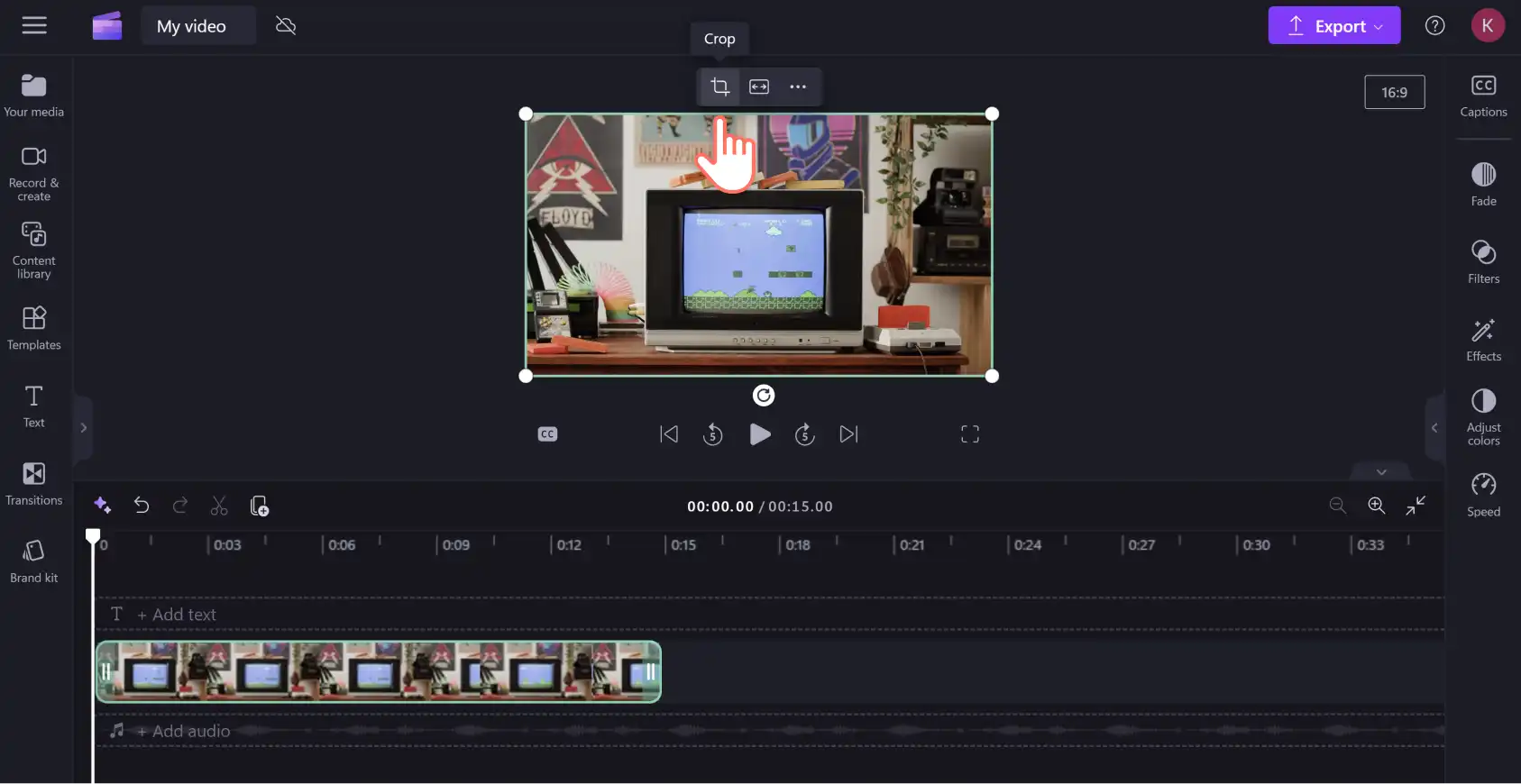Open the Templates tab in sidebar
Screen dimensions: 1521x784
(34, 328)
